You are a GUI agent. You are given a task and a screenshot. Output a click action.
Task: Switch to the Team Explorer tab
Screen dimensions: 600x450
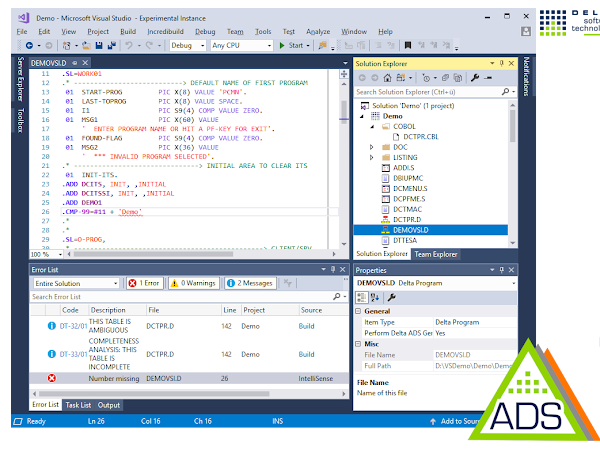(435, 254)
